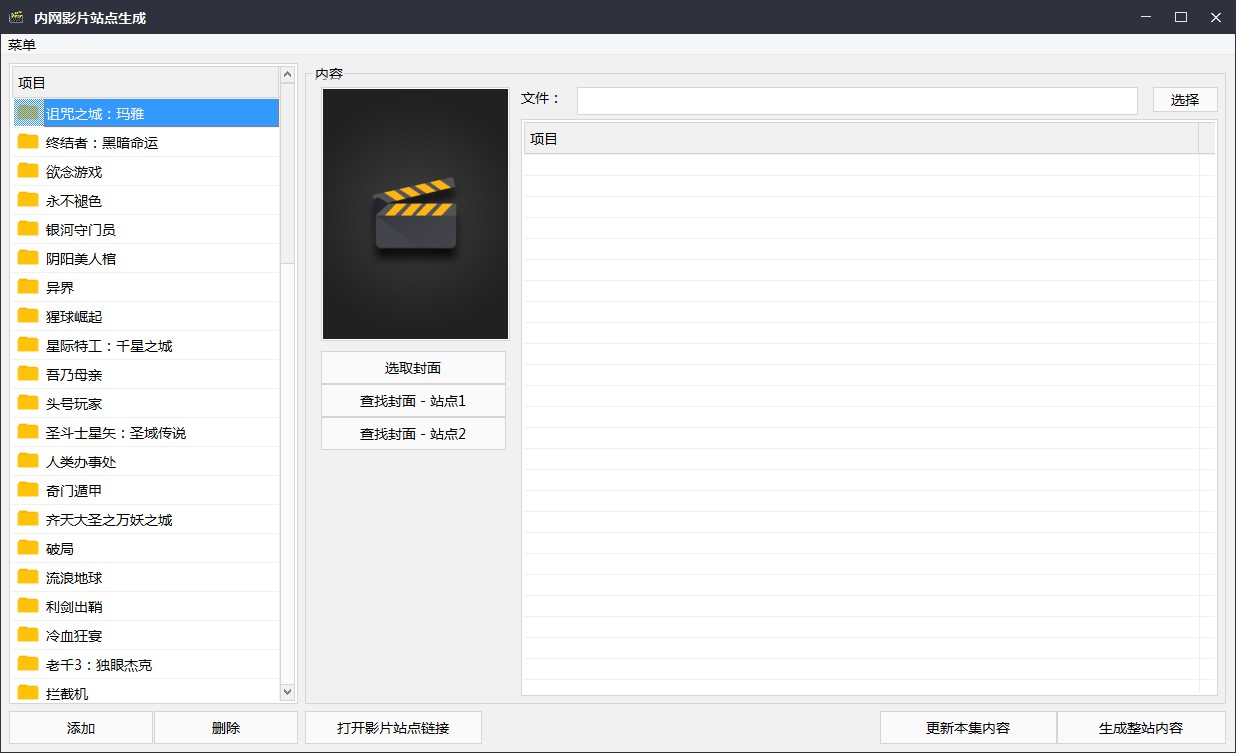Click folder icon next to 流浪地球

tap(28, 577)
